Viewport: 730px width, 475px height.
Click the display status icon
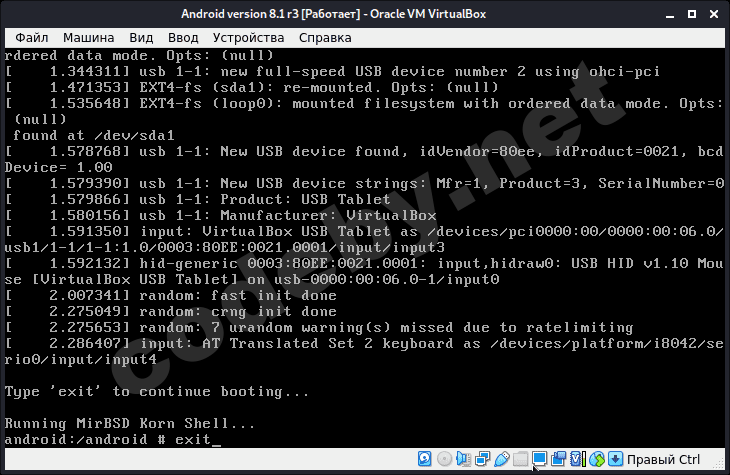pyautogui.click(x=539, y=459)
